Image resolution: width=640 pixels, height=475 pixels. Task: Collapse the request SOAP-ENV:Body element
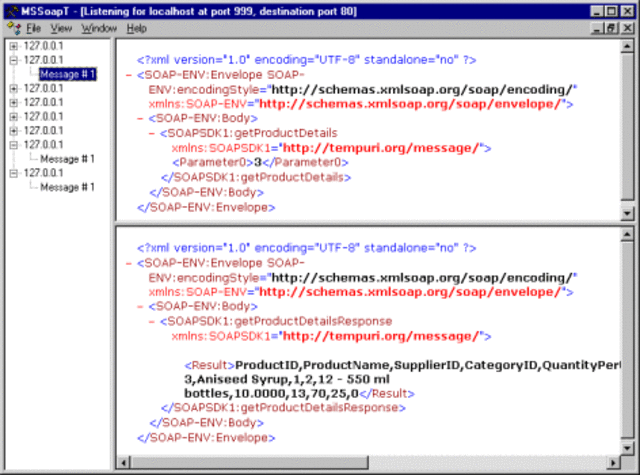click(x=140, y=119)
